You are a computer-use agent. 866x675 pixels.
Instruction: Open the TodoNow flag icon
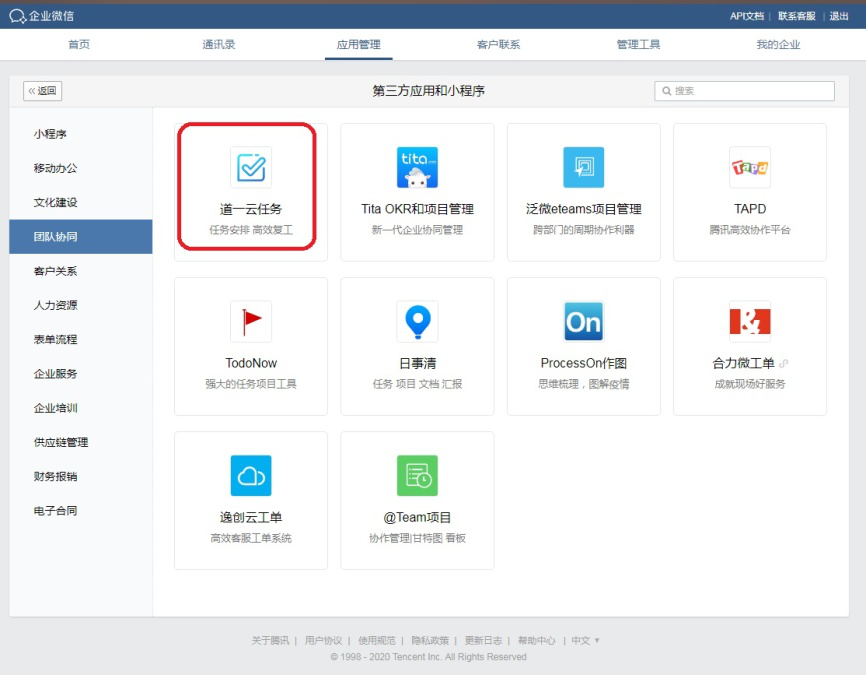pyautogui.click(x=250, y=322)
